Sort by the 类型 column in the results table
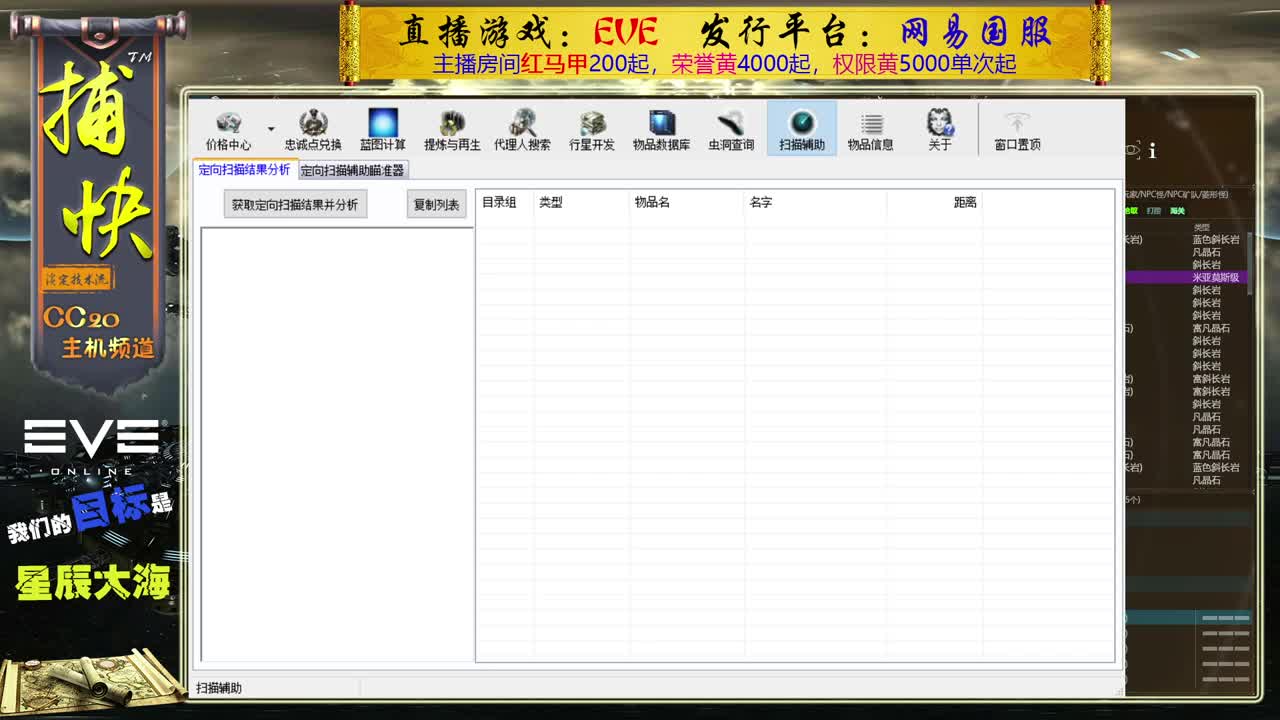 (581, 202)
